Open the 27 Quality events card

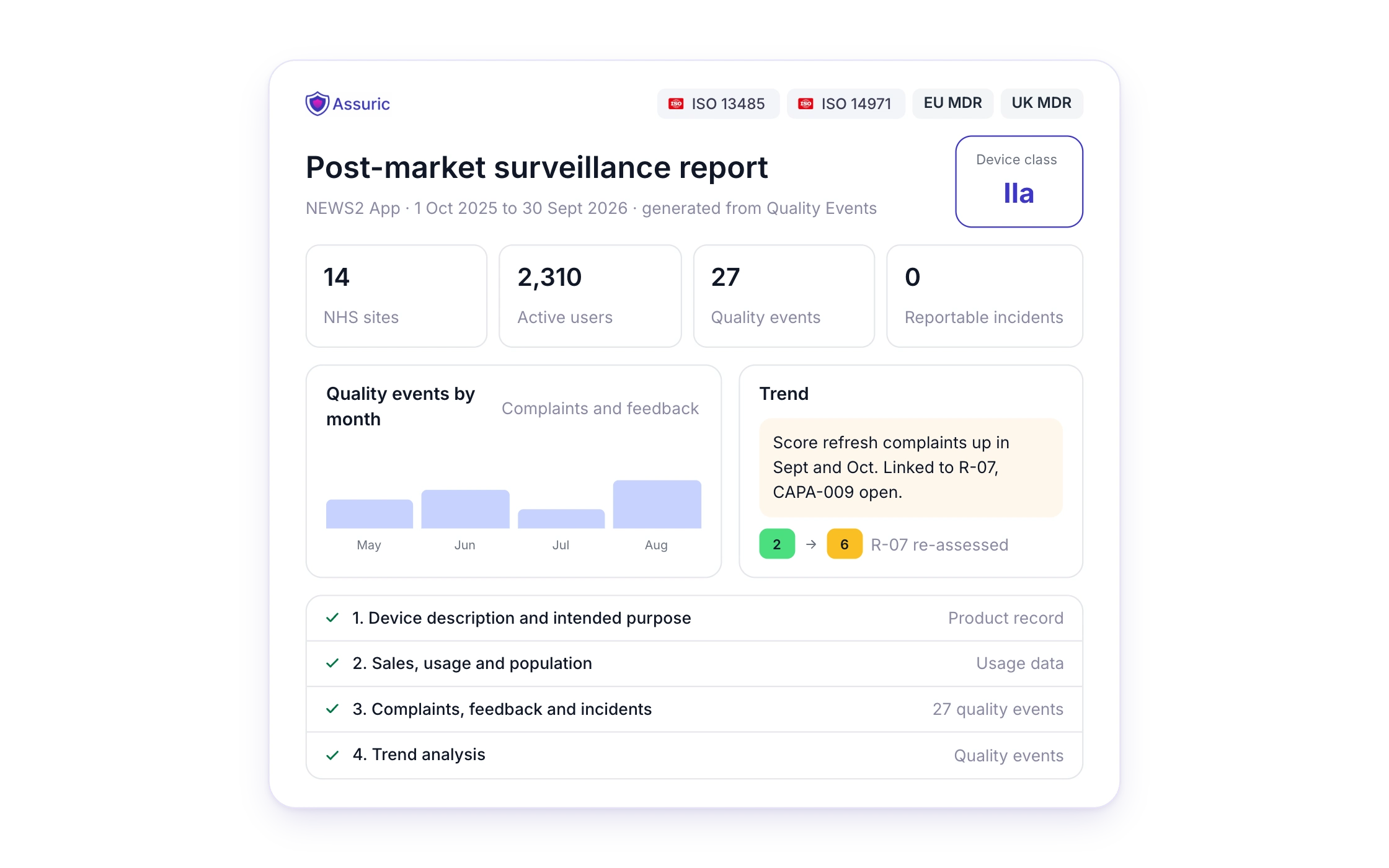[784, 296]
